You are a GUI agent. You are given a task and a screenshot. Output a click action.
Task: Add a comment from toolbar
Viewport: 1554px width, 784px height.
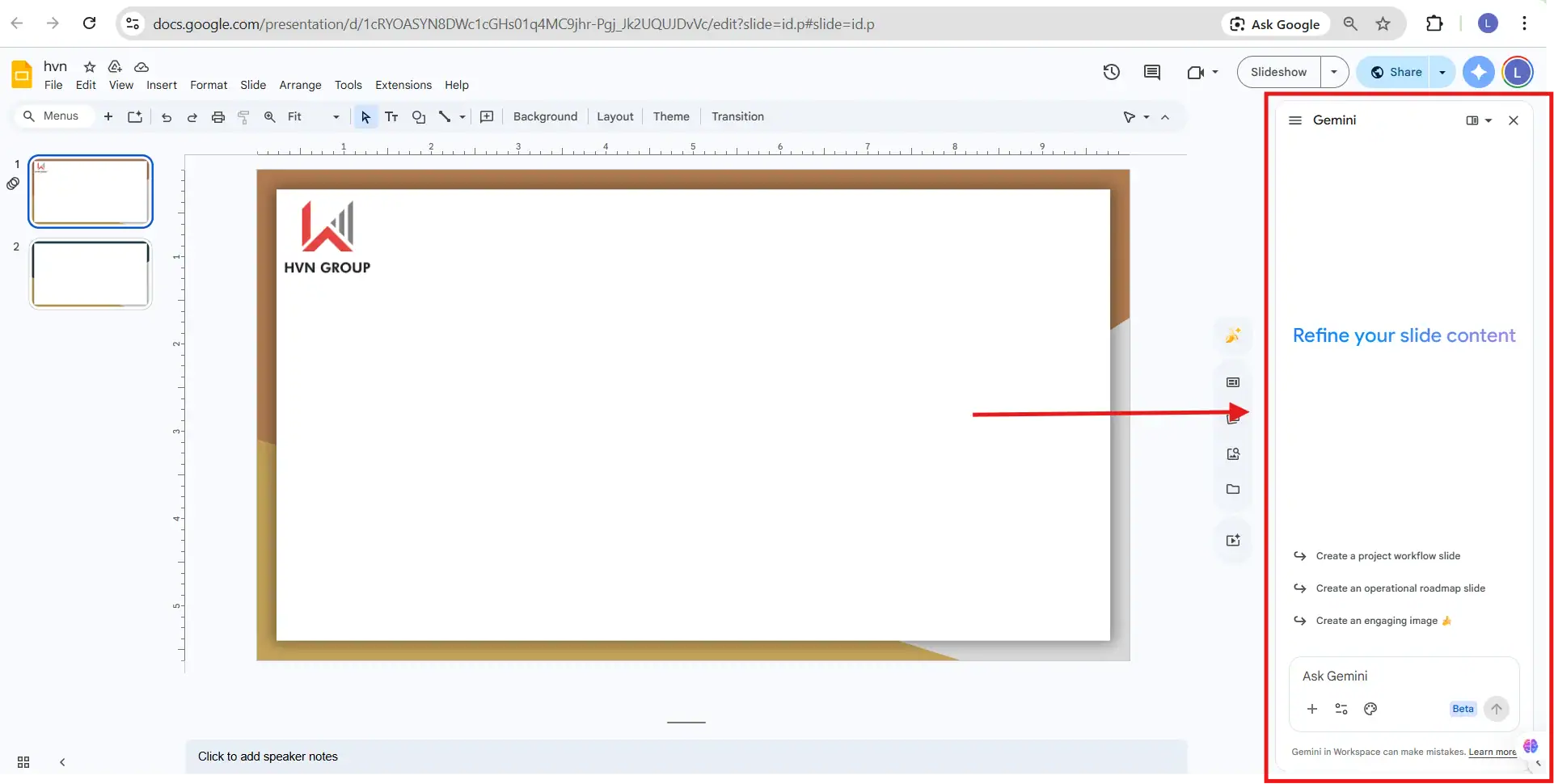[487, 116]
